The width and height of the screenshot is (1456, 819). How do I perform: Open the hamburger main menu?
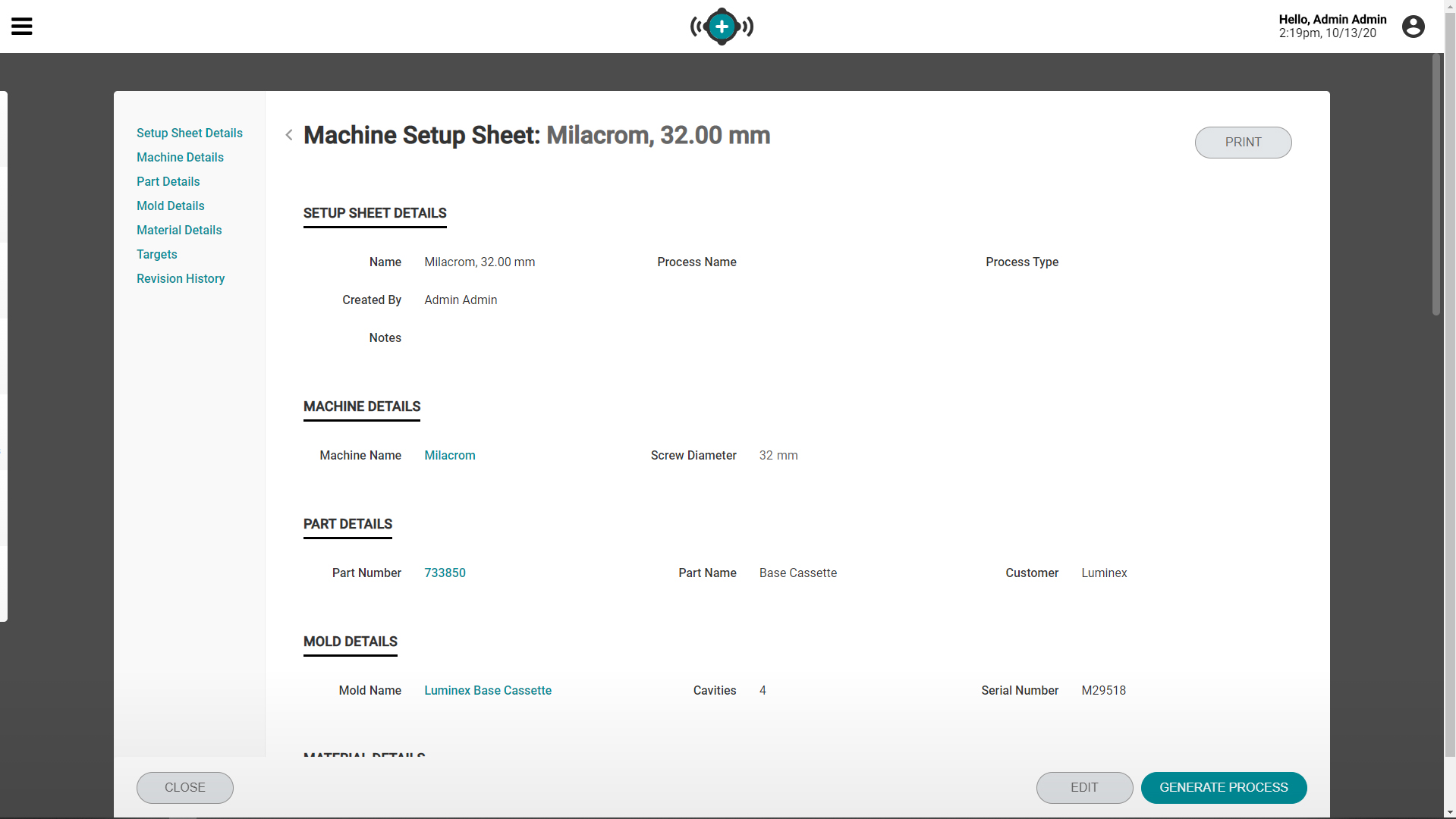click(x=21, y=27)
